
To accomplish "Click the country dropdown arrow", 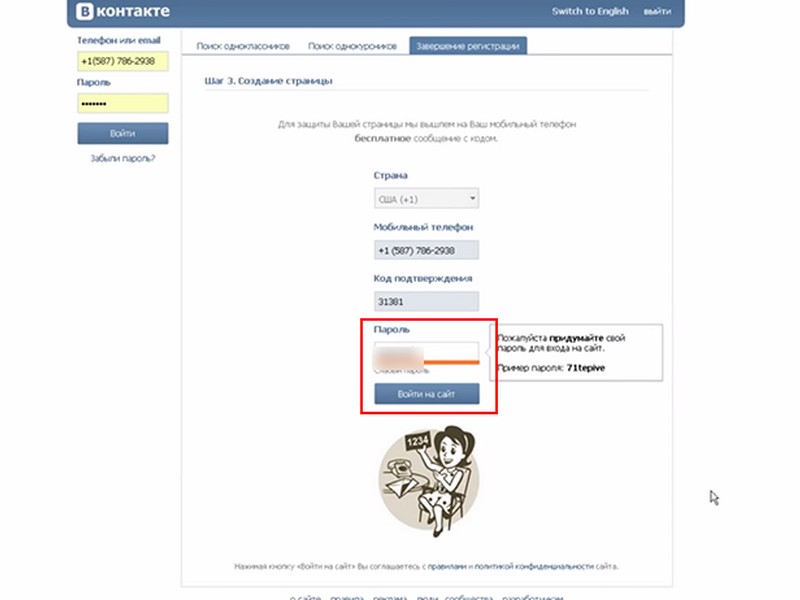I will point(472,198).
